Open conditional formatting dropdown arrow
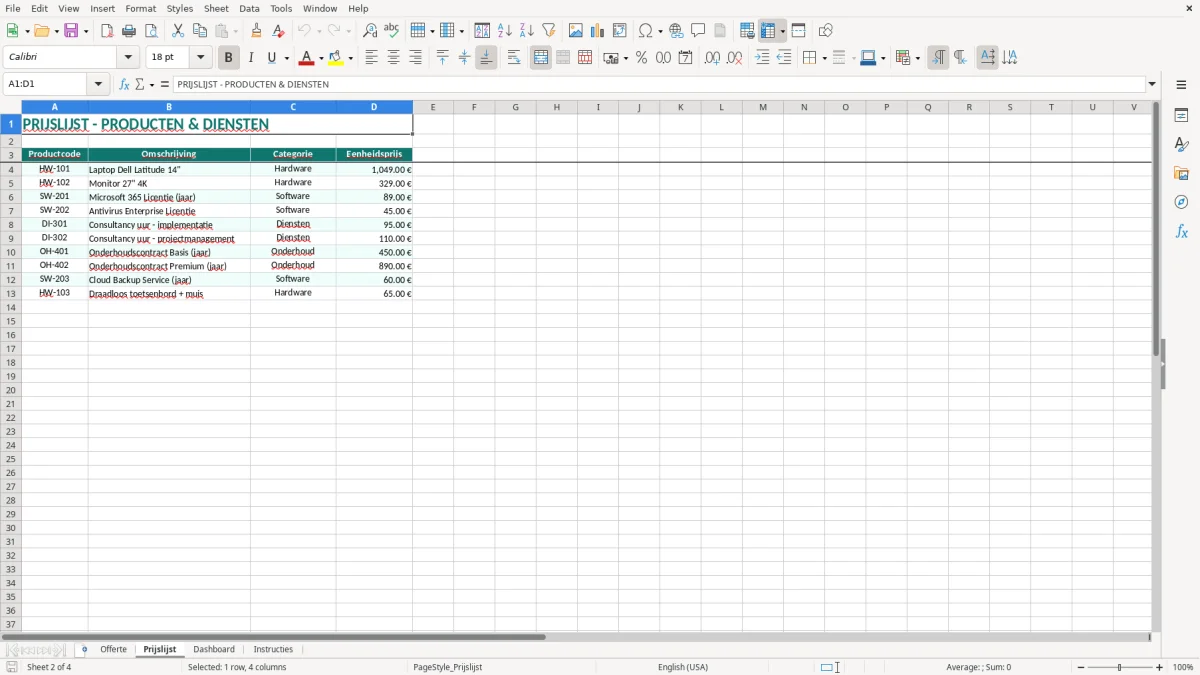The image size is (1200, 675). 917,58
